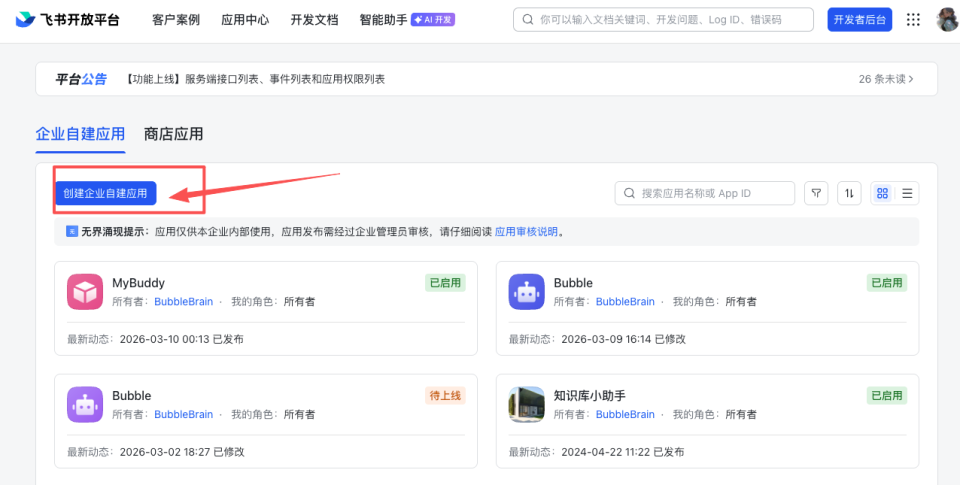Expand the 26 条未读 announcements
The height and width of the screenshot is (485, 960).
886,79
